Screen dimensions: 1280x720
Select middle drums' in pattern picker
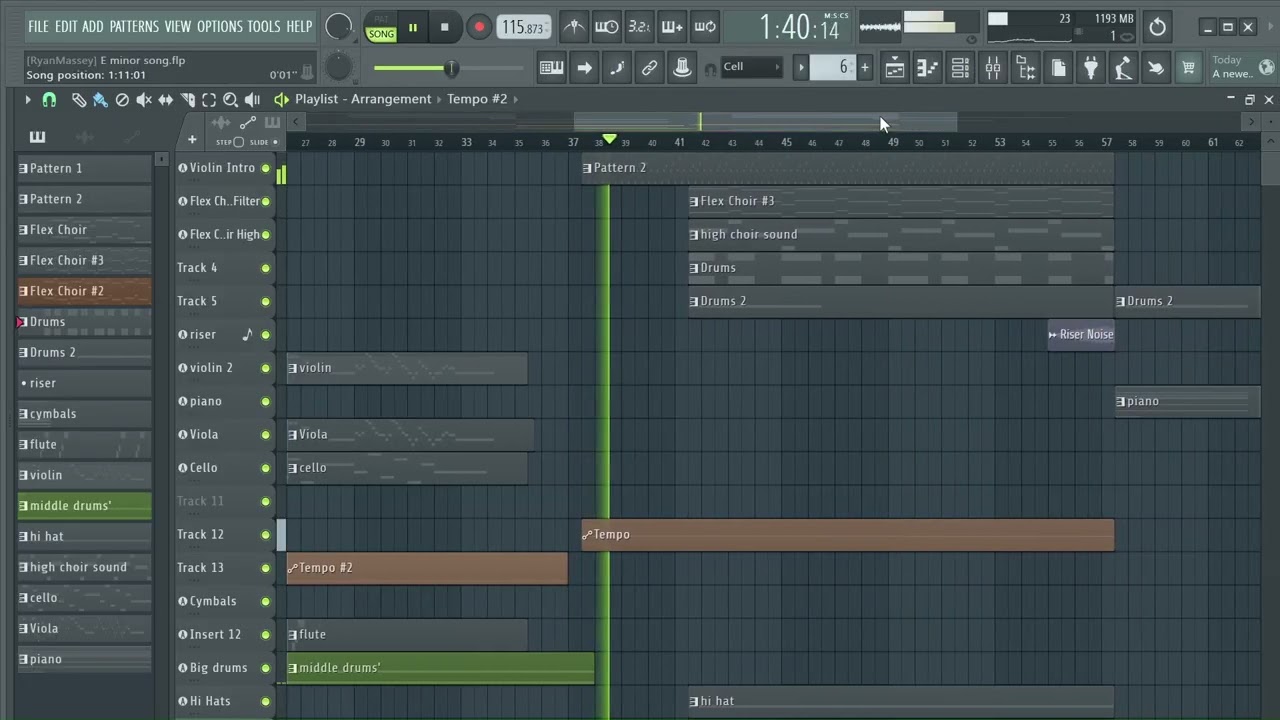84,506
